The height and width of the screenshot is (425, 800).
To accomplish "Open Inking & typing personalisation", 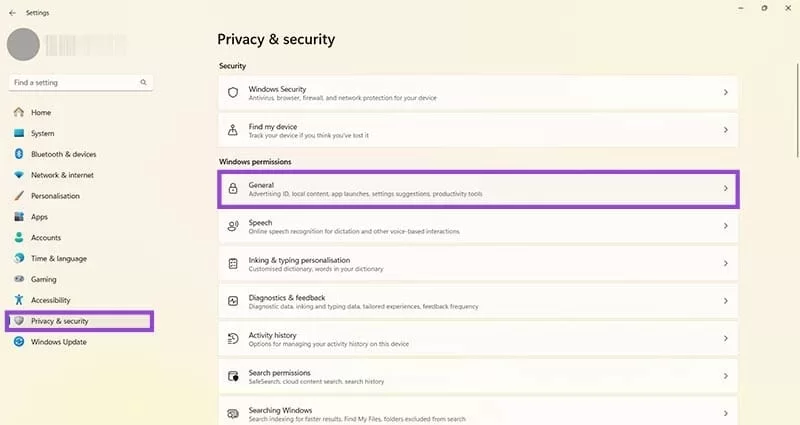I will coord(478,264).
